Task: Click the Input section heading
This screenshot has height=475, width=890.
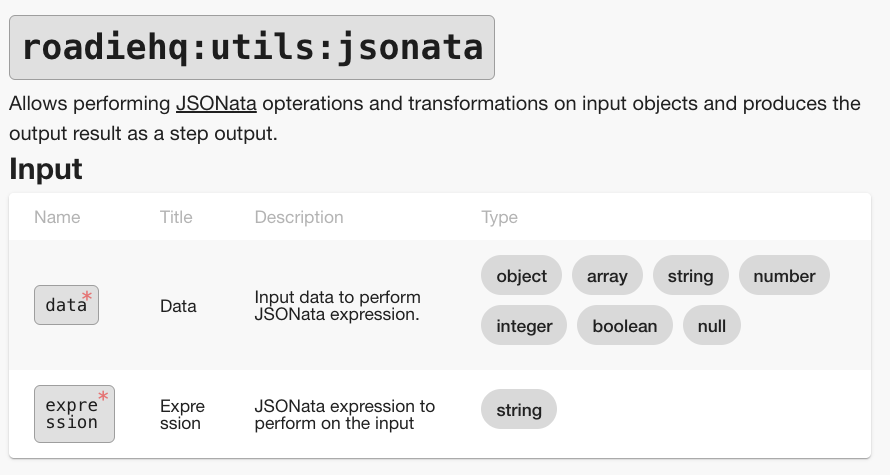Action: 46,170
